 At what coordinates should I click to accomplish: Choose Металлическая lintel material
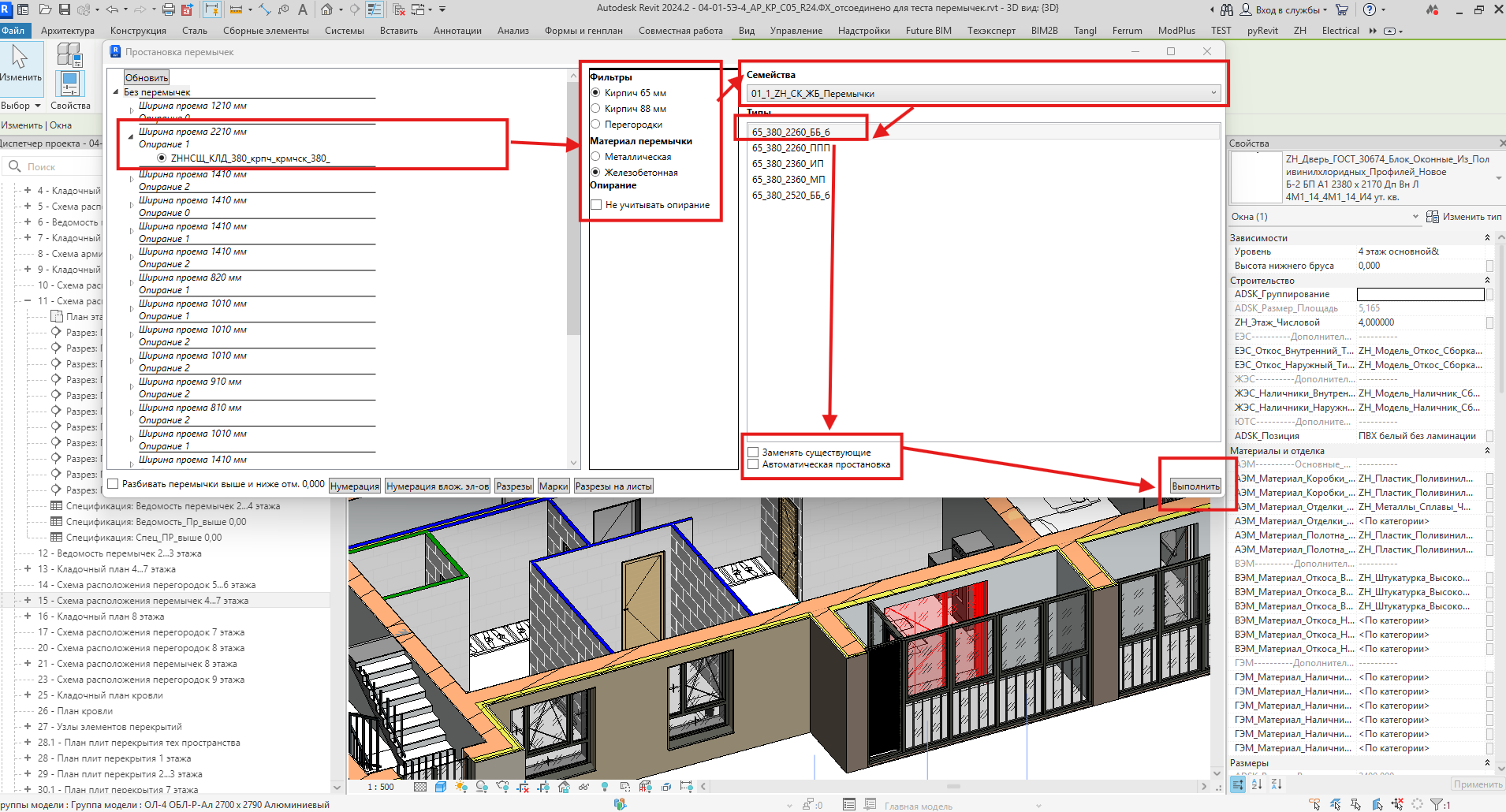[x=631, y=157]
